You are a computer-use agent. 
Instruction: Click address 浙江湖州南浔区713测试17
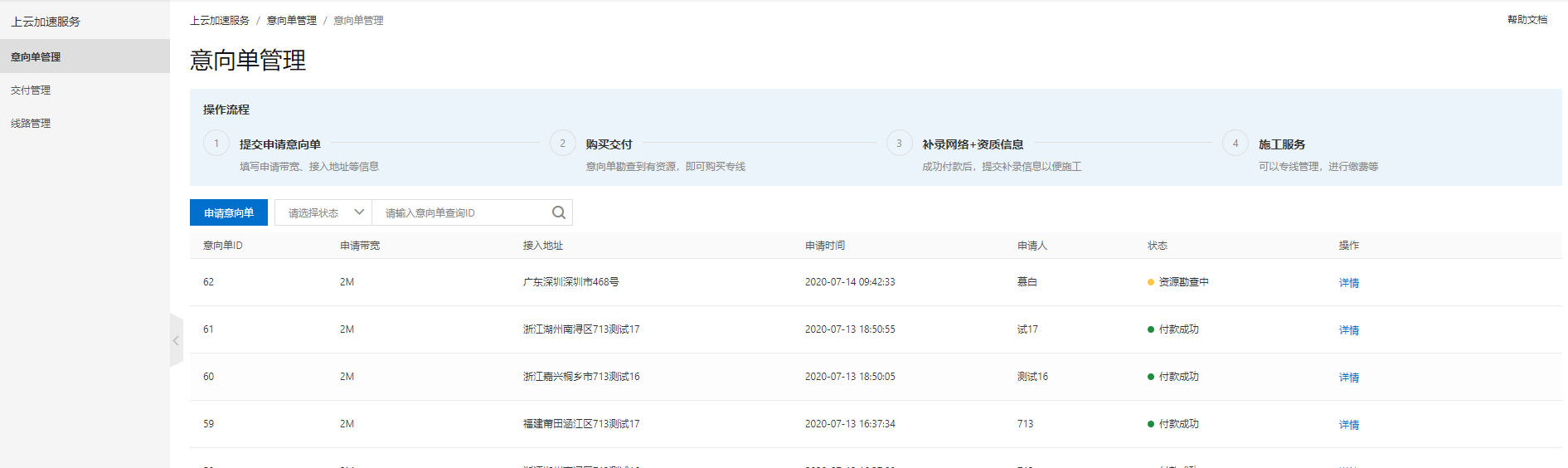click(581, 329)
